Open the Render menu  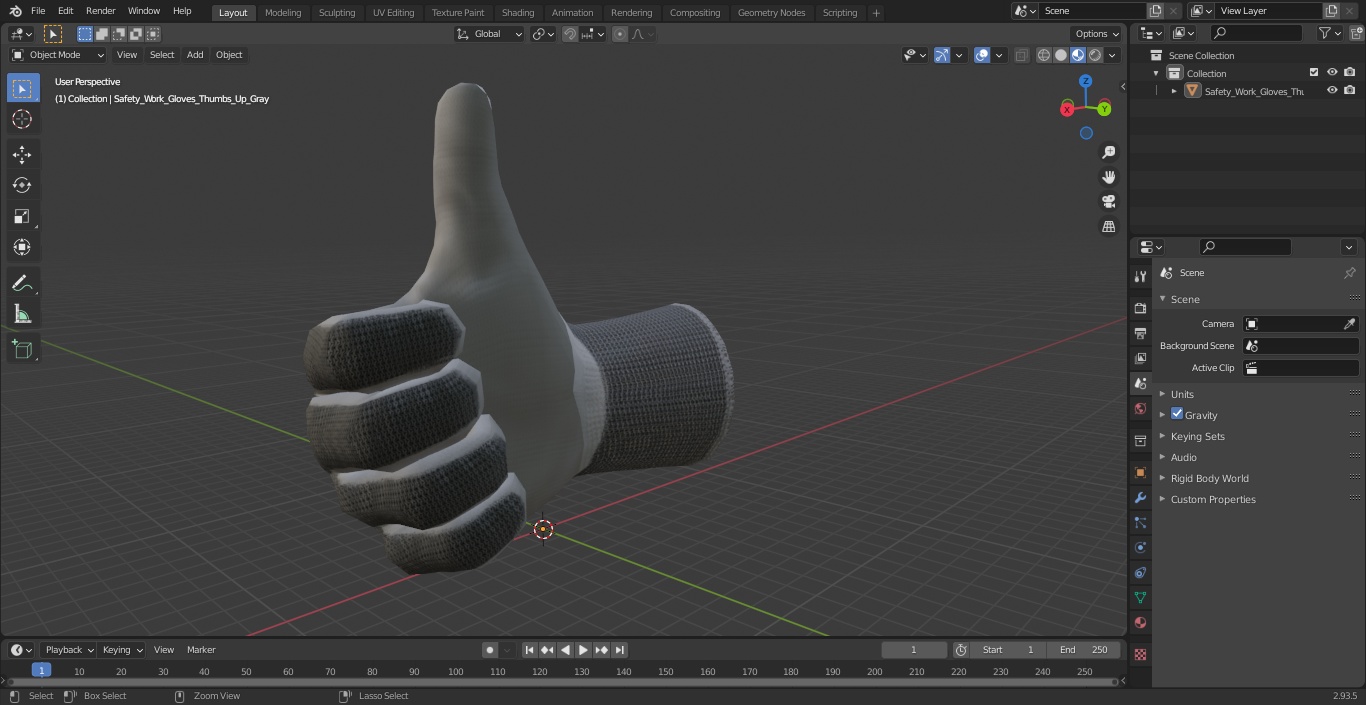click(x=100, y=11)
